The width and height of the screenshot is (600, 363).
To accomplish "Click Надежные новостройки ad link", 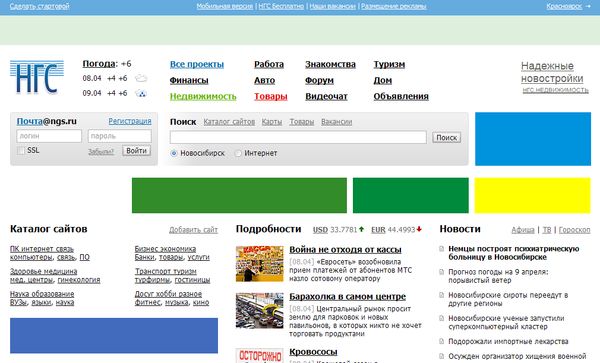I will tap(552, 72).
